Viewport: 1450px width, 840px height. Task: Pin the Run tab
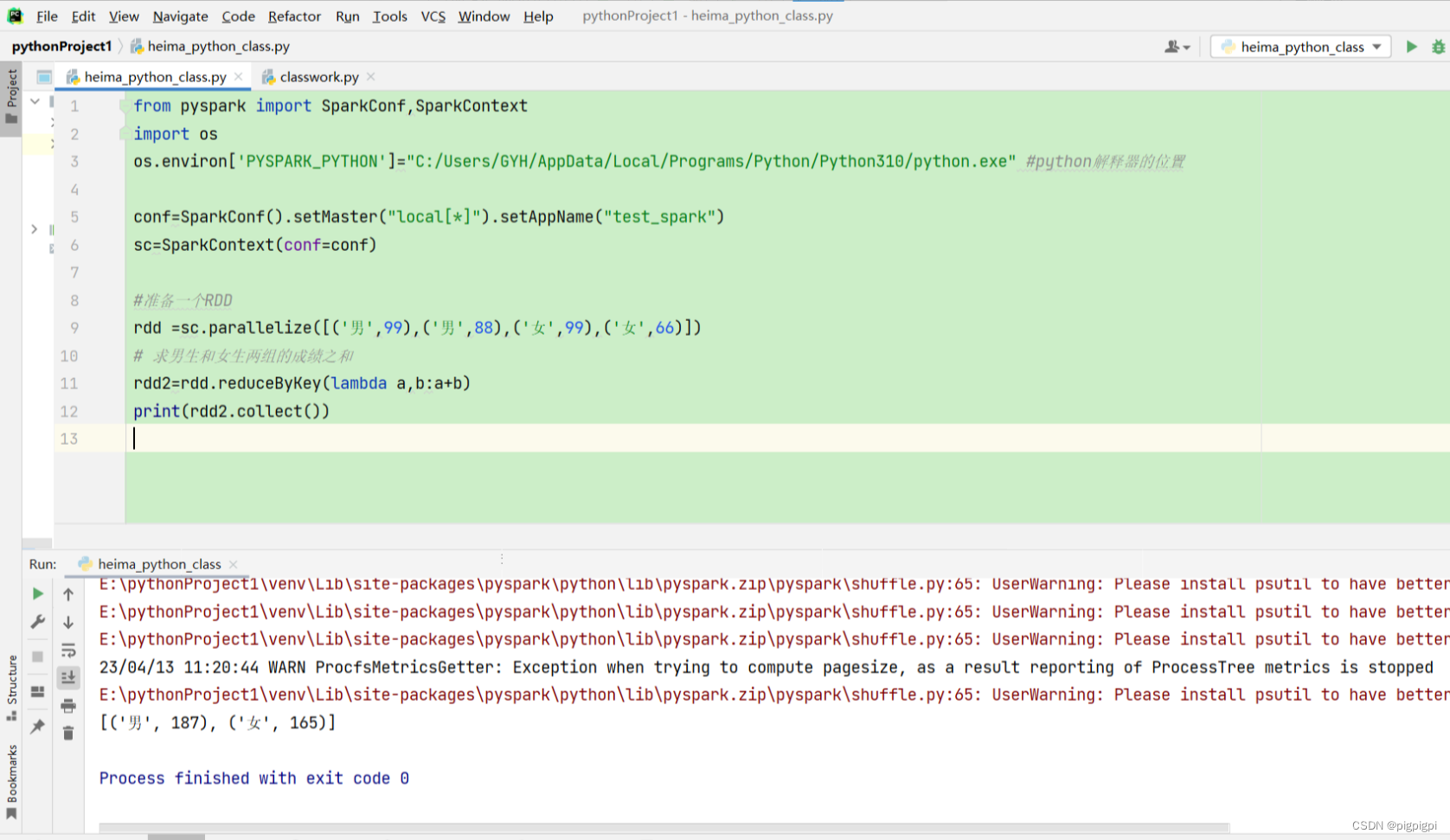(37, 727)
